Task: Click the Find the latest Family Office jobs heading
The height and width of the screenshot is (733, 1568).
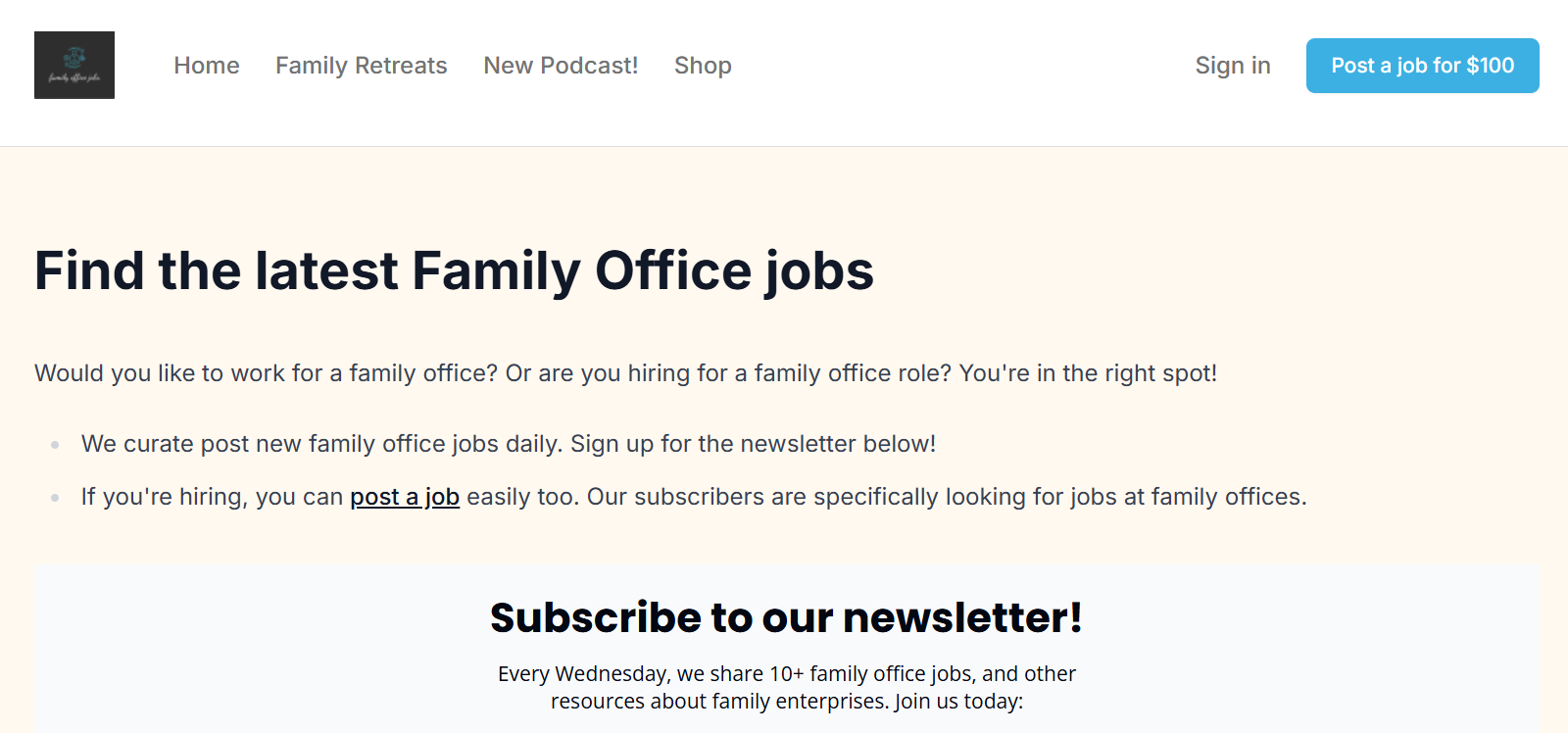Action: pyautogui.click(x=454, y=270)
